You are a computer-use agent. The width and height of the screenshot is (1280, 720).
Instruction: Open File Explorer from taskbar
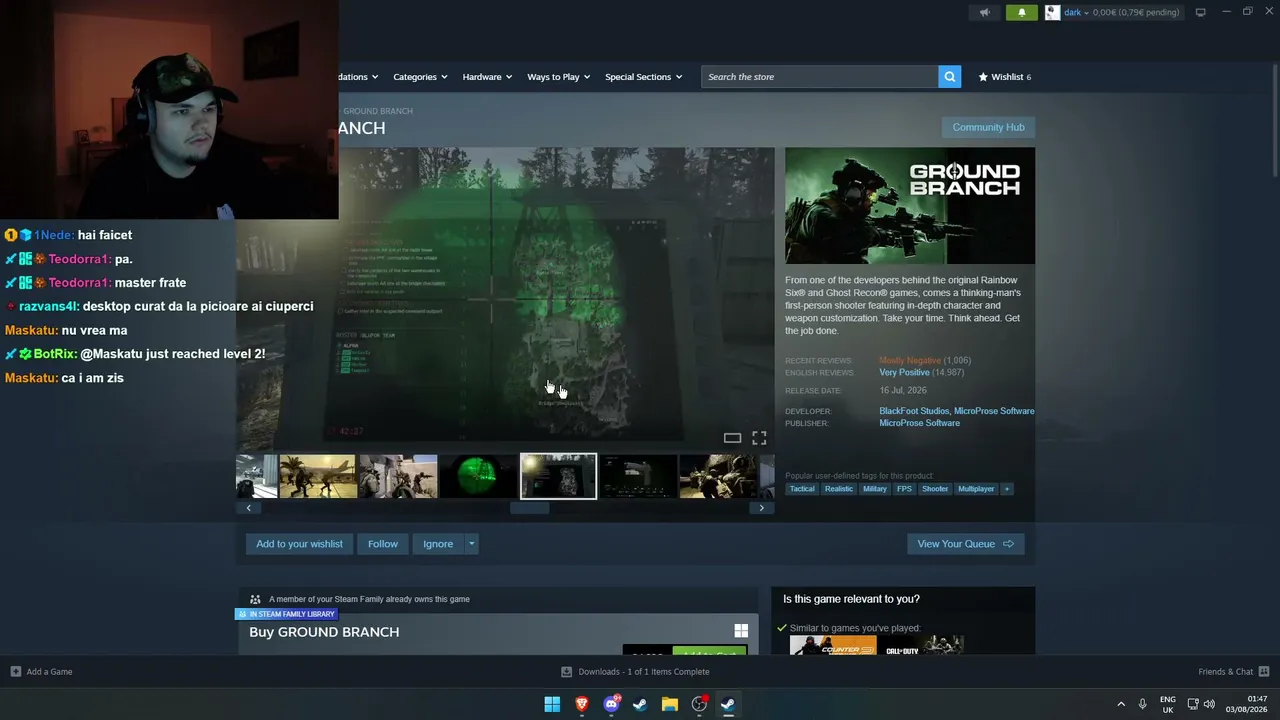pos(670,704)
